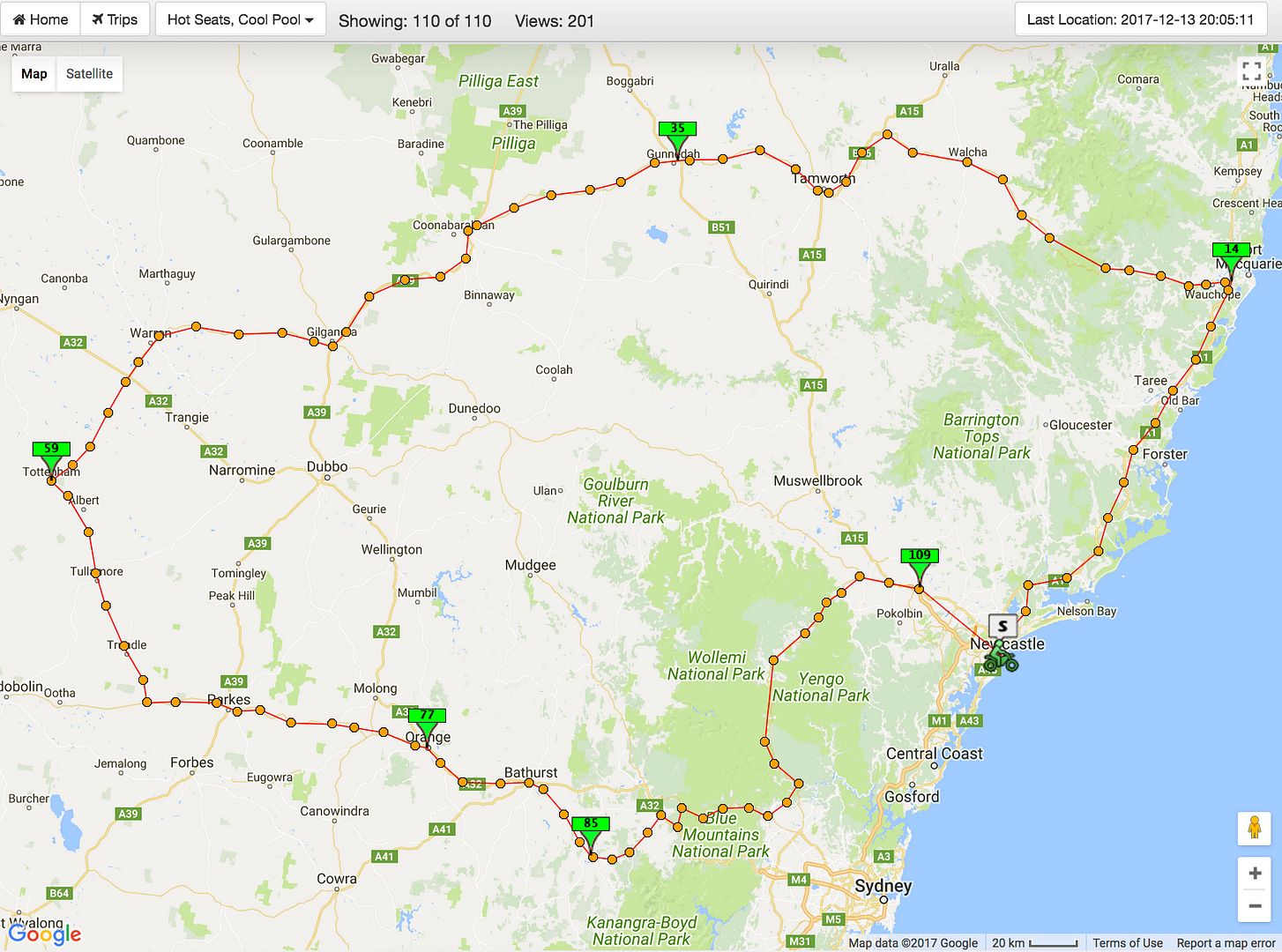Click the Dubbo town label
Viewport: 1282px width, 952px height.
tap(327, 466)
